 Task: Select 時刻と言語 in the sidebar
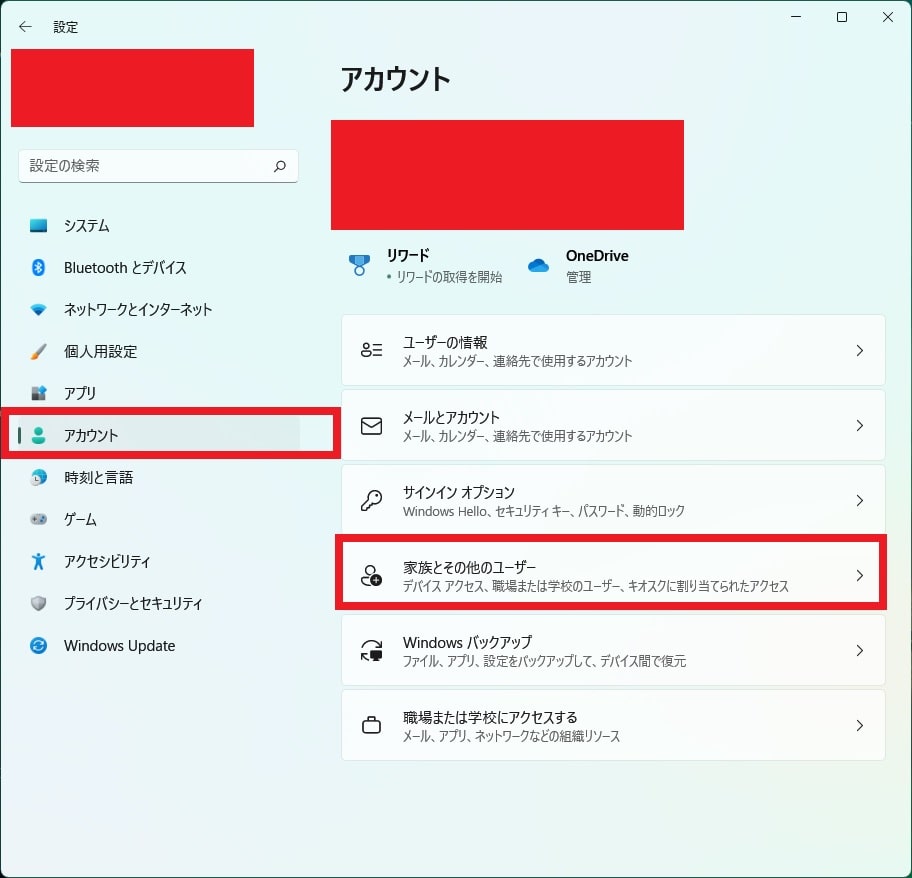[99, 477]
